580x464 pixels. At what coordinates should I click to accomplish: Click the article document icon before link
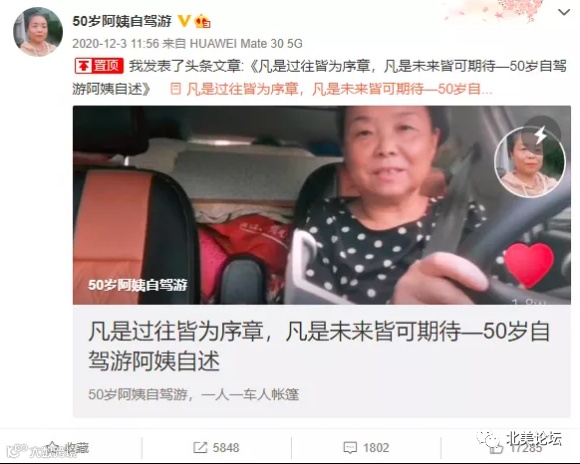[176, 89]
